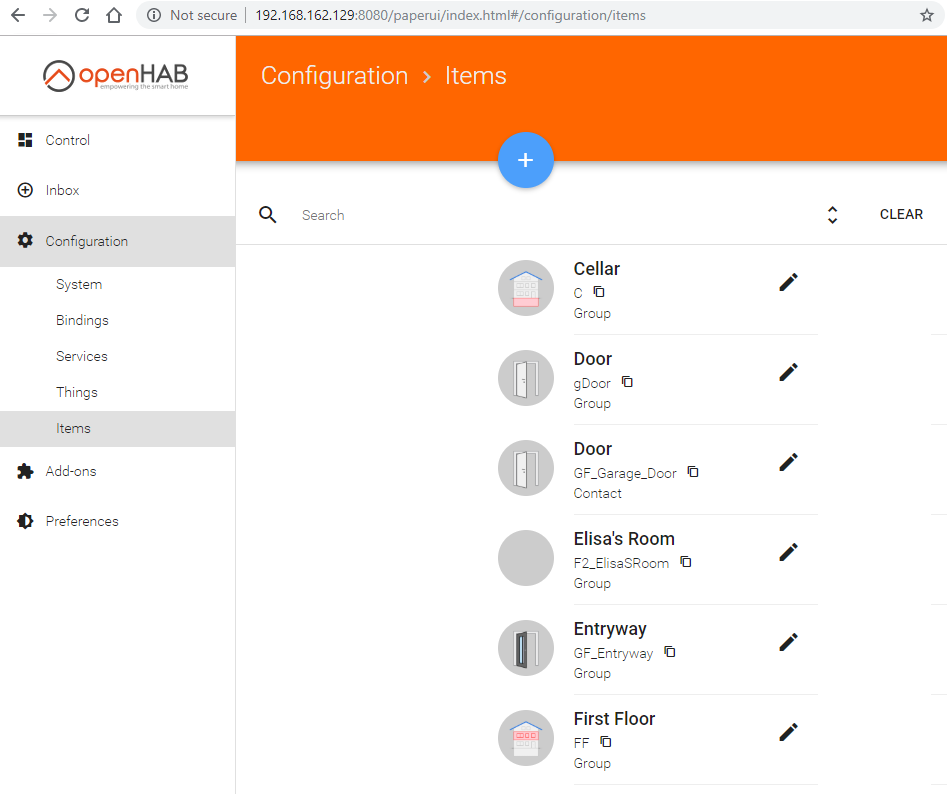Open Things configuration
The width and height of the screenshot is (947, 794).
(118, 392)
